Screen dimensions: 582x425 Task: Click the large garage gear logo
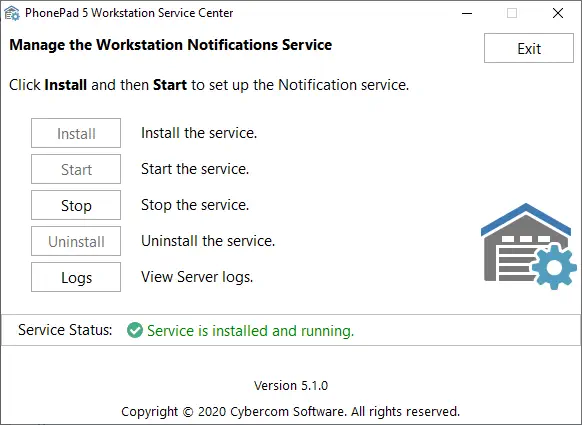(529, 246)
